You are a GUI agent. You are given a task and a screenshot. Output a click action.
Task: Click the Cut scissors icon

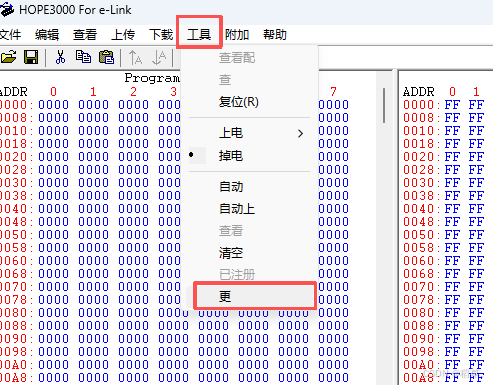60,57
